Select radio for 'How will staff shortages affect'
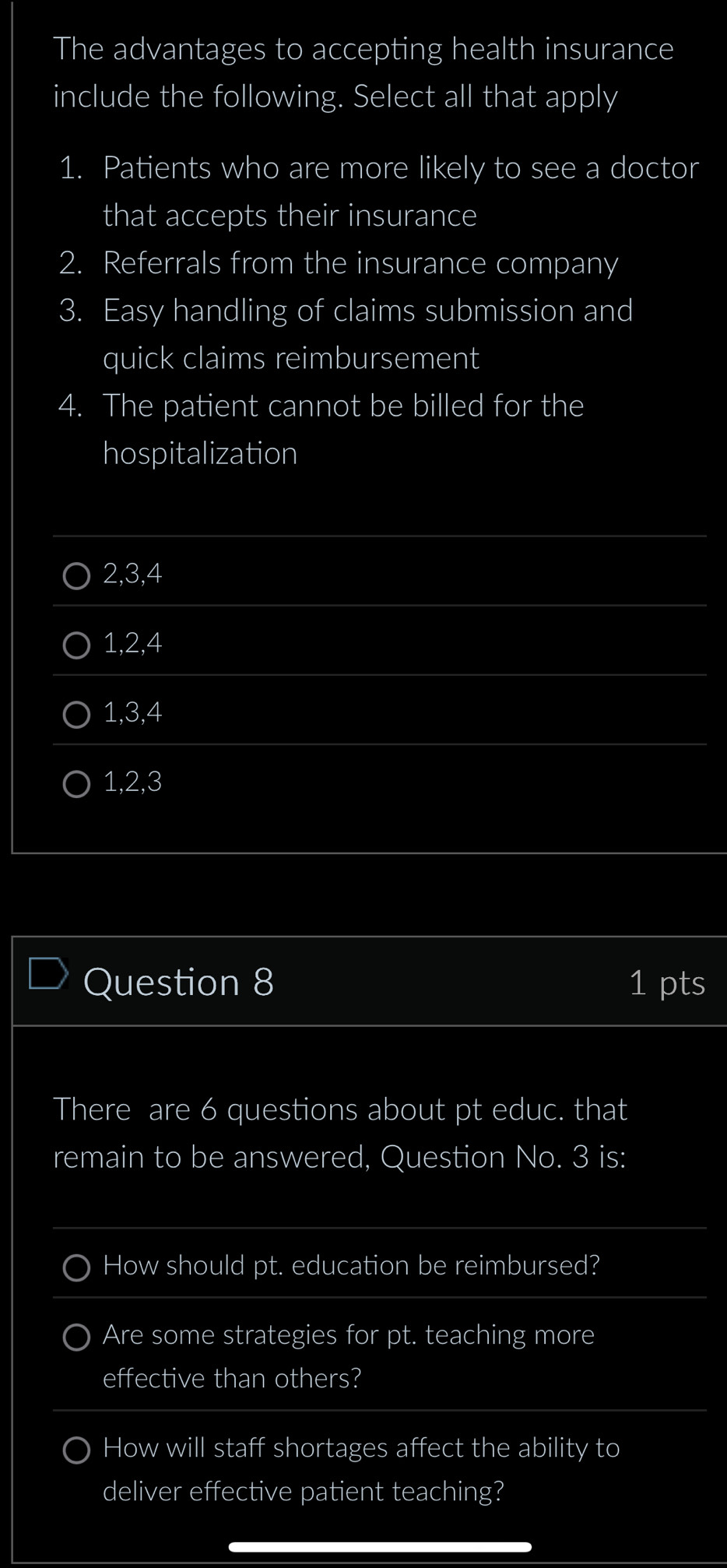The image size is (727, 1568). pyautogui.click(x=76, y=1450)
